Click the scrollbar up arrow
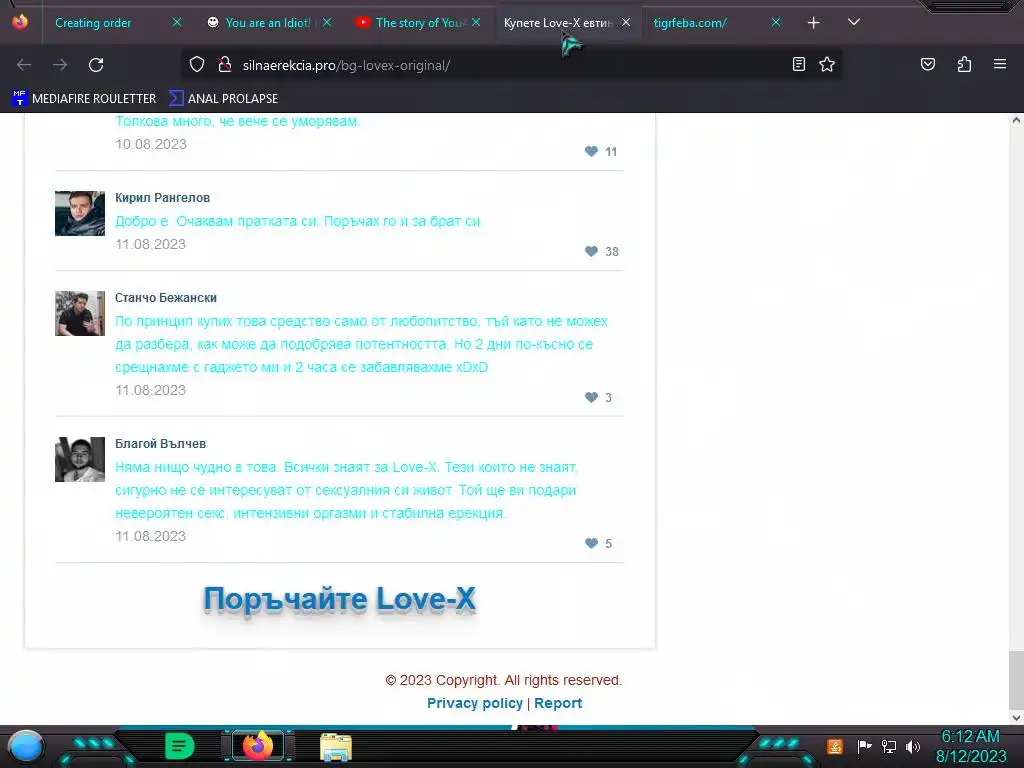1024x768 pixels. point(1016,120)
